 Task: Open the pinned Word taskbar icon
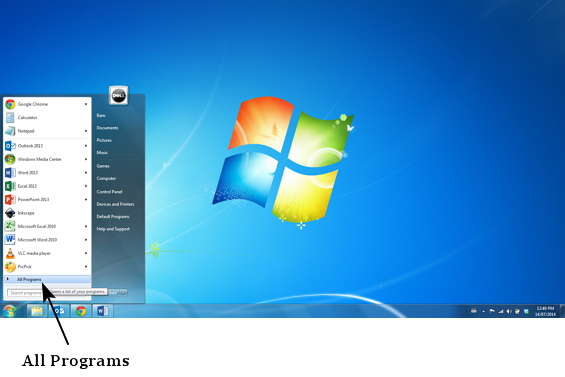tap(103, 311)
